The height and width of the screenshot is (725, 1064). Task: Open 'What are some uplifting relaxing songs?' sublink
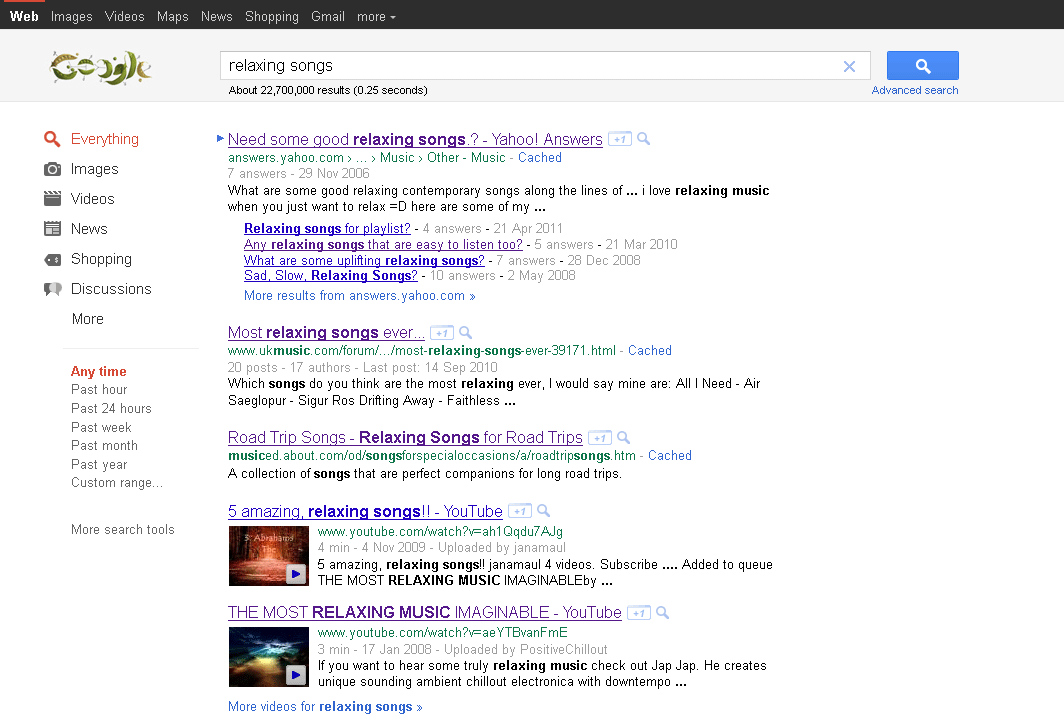tap(364, 261)
